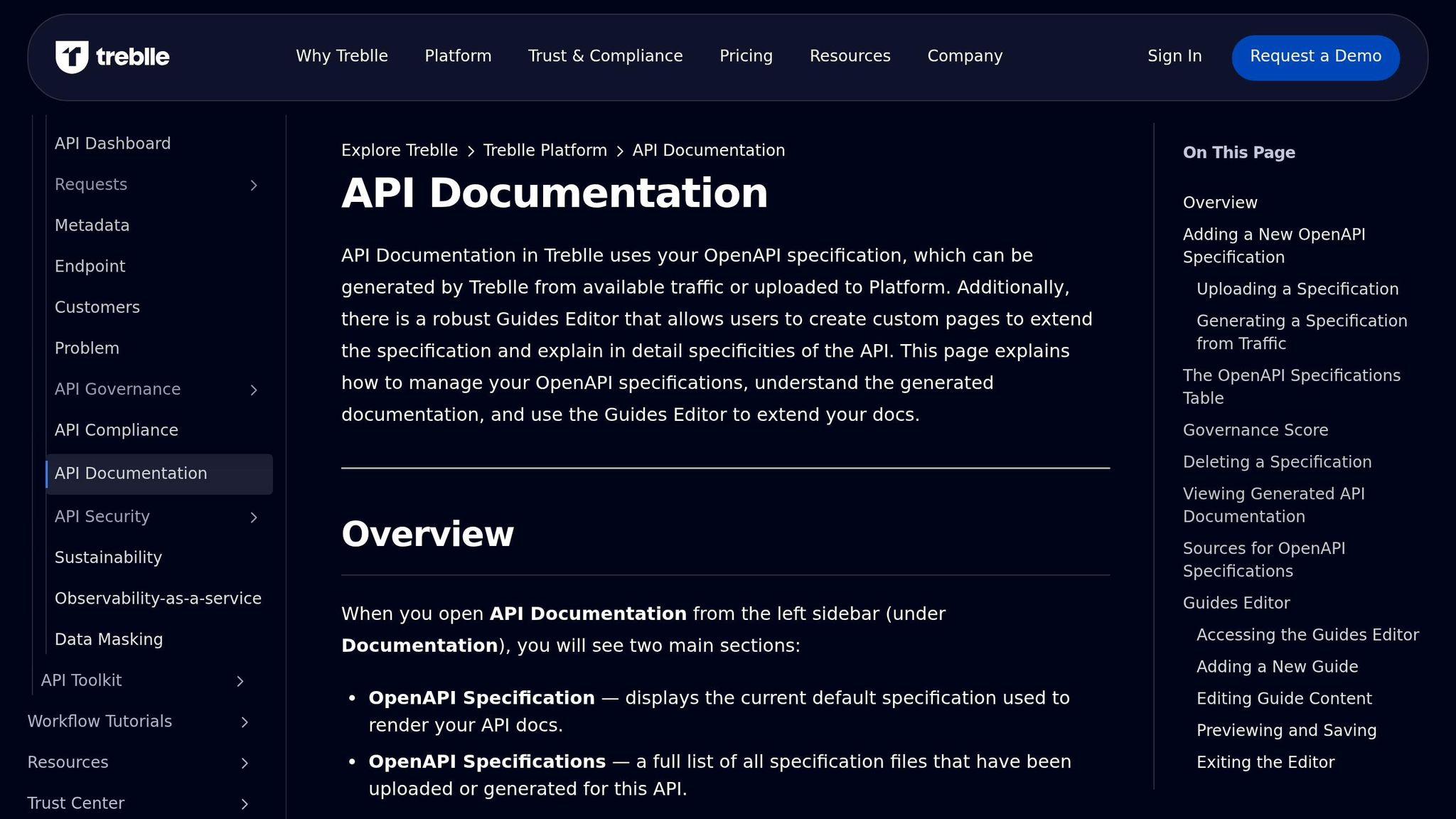Select API Security in sidebar
Screen dimensions: 1456x819
[102, 517]
